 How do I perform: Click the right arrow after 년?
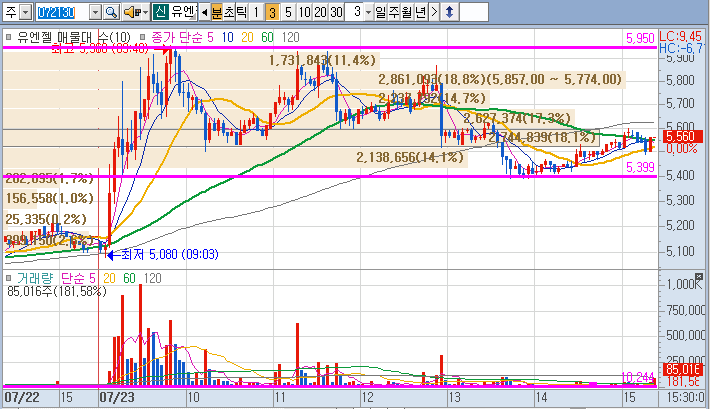pos(434,12)
